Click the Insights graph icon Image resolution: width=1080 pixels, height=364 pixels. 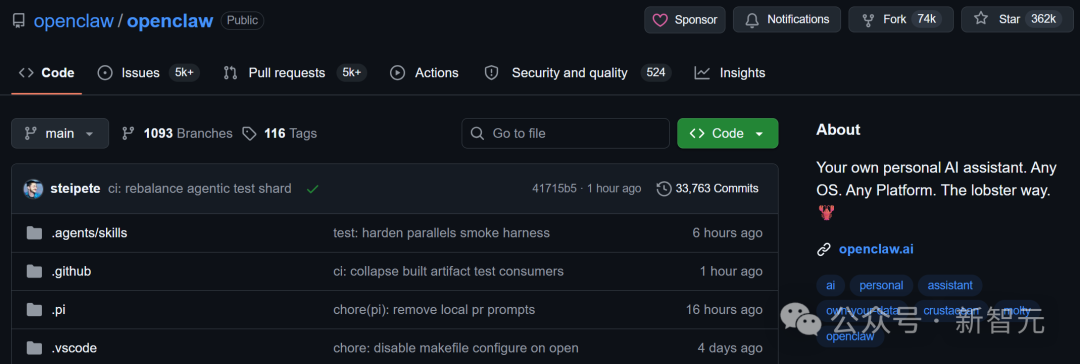pyautogui.click(x=702, y=72)
